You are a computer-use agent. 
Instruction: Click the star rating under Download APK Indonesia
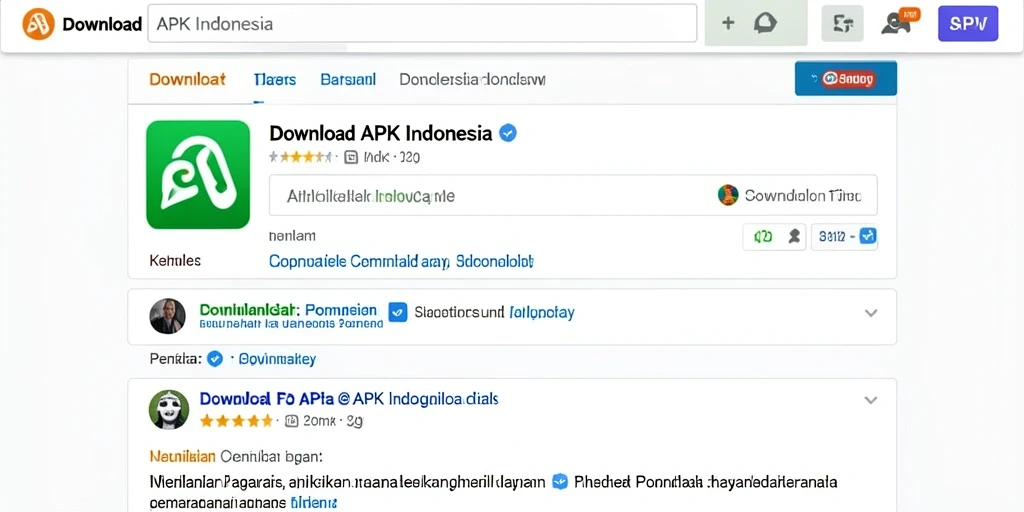pos(300,157)
